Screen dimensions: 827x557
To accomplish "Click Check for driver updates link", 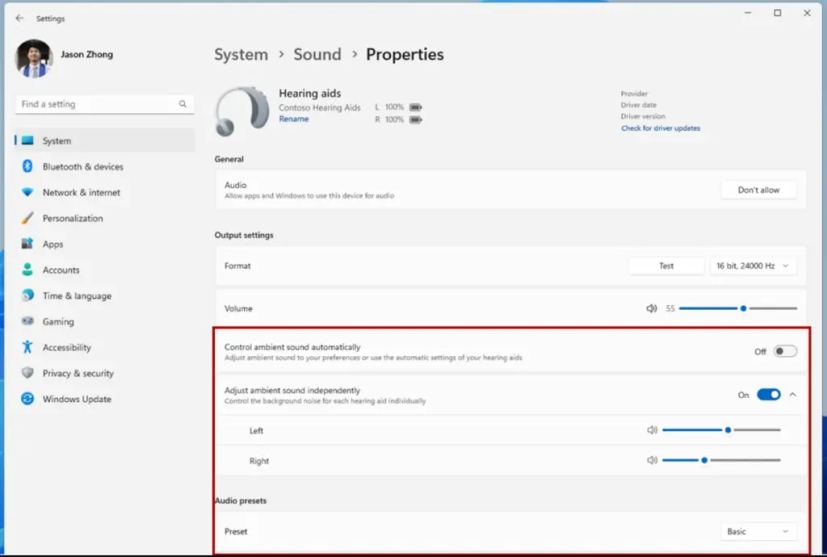I will (x=660, y=129).
